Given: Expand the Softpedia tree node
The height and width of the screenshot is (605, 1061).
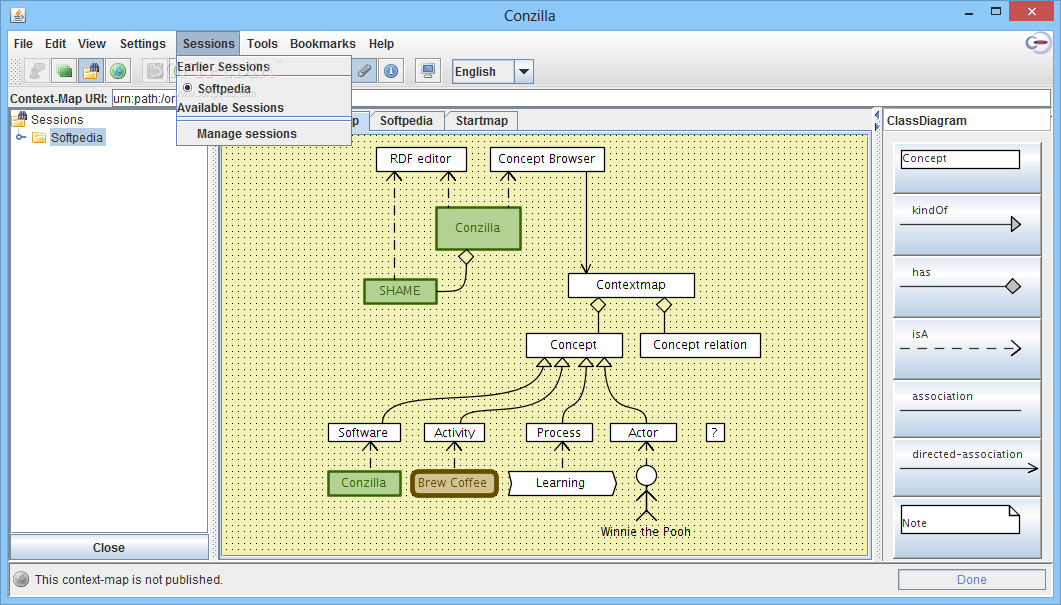Looking at the screenshot, I should point(21,137).
